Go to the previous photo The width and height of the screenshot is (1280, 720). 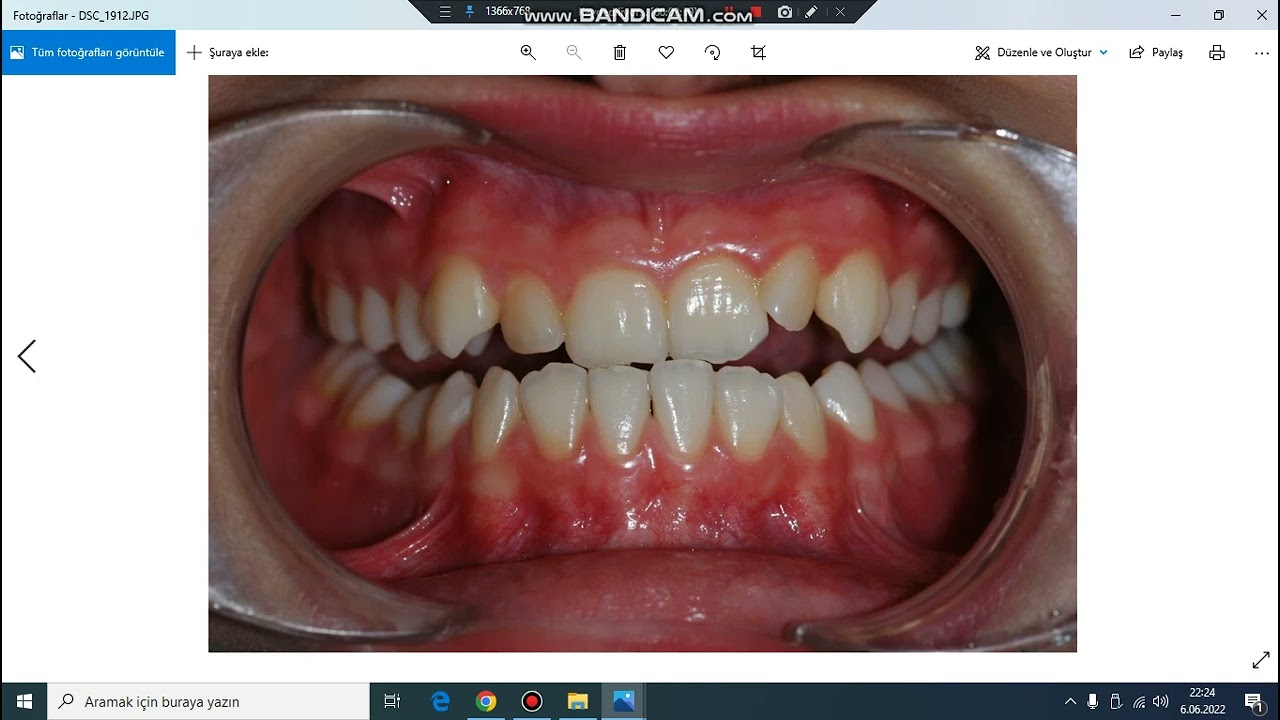(x=27, y=356)
